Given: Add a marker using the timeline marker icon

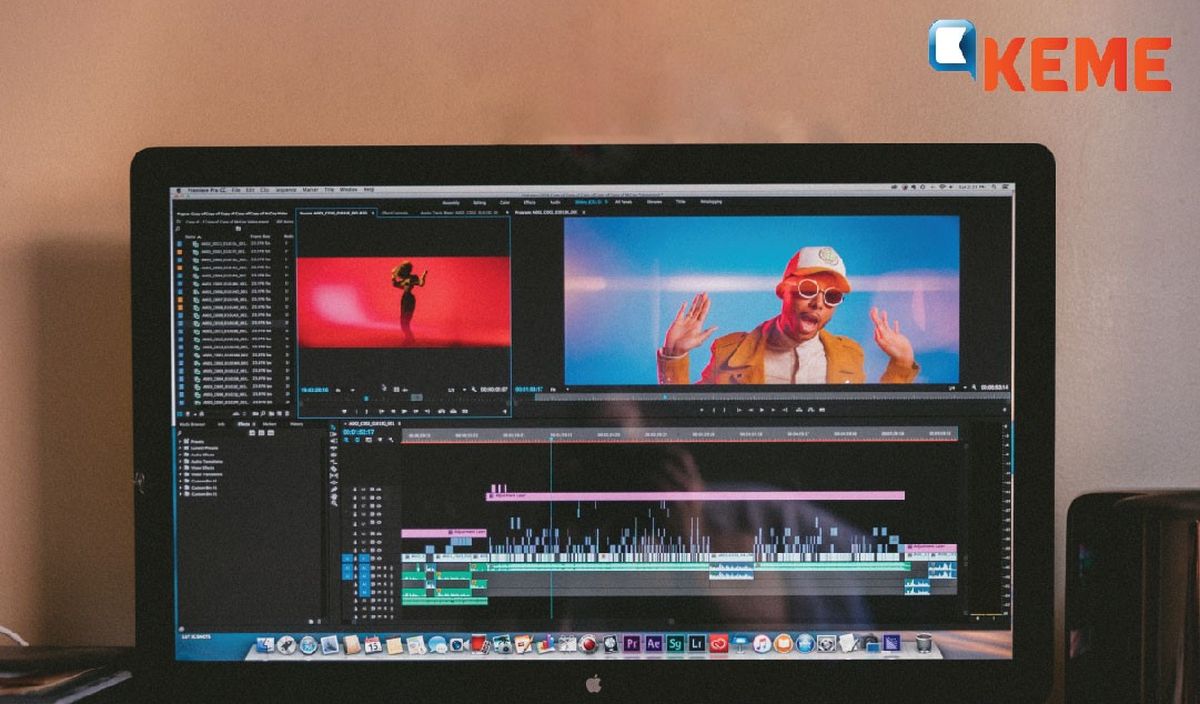Looking at the screenshot, I should tap(380, 440).
